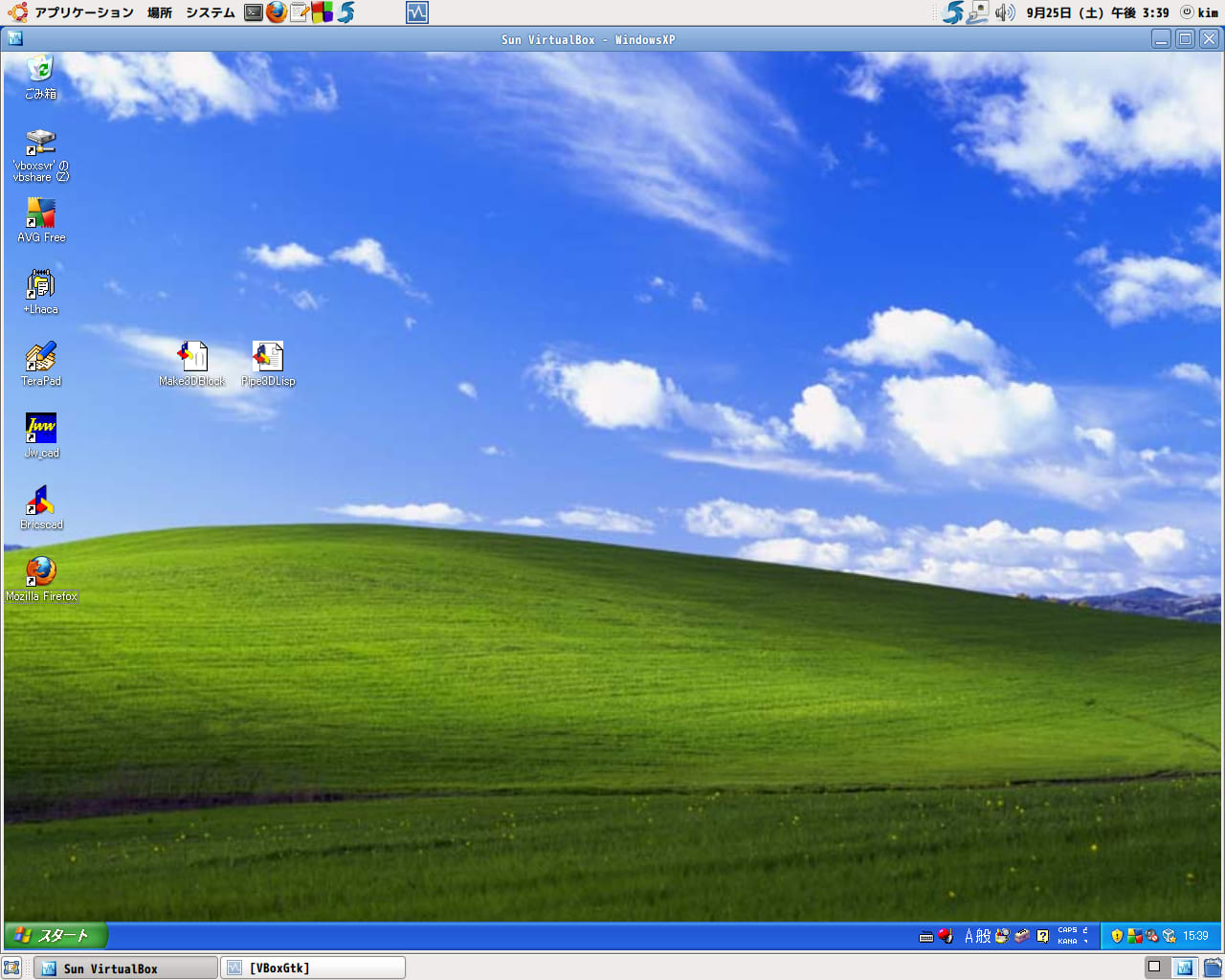Click the Windows Security Center shield tray icon
This screenshot has height=980, width=1225.
(x=1117, y=936)
